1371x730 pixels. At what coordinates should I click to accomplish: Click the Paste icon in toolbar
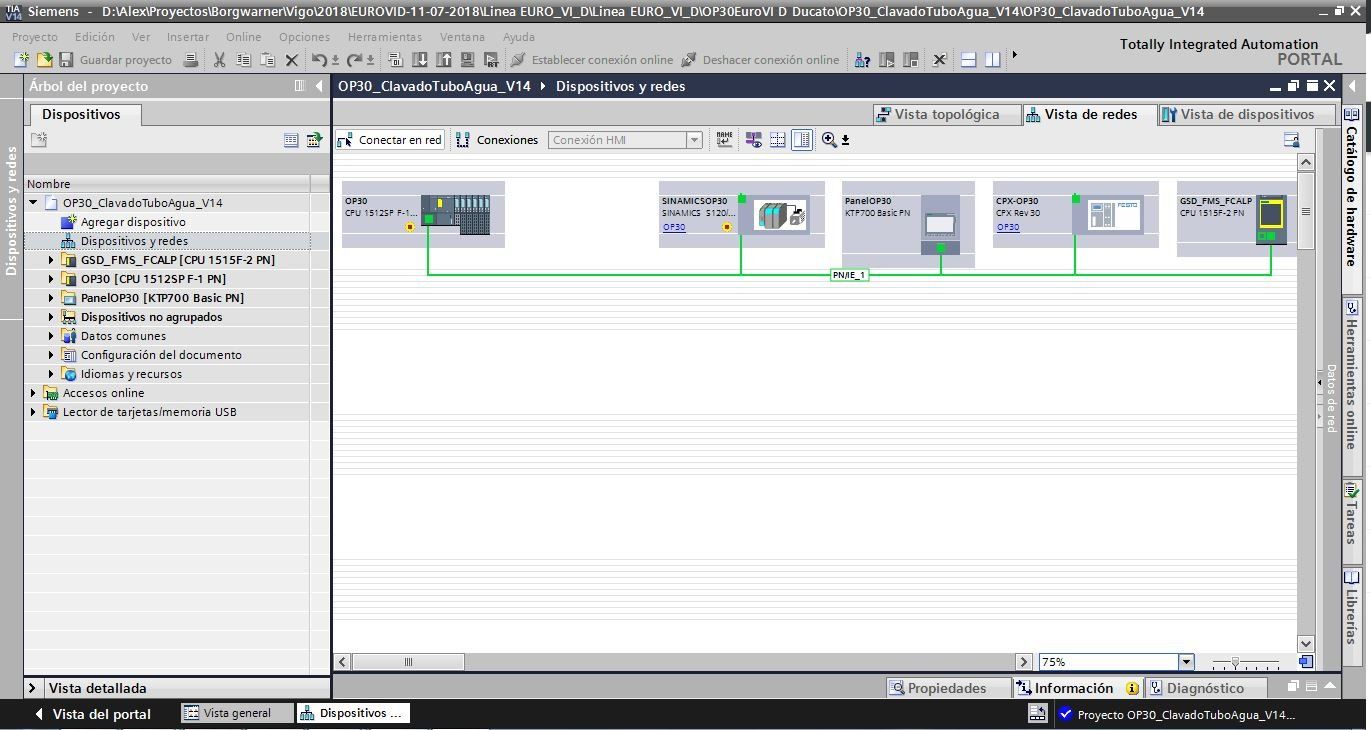coord(267,60)
